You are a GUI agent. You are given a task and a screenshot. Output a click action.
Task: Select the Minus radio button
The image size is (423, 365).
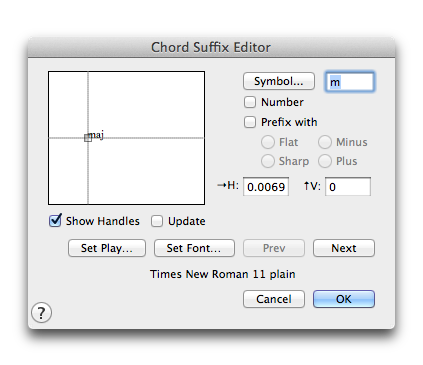tap(325, 142)
